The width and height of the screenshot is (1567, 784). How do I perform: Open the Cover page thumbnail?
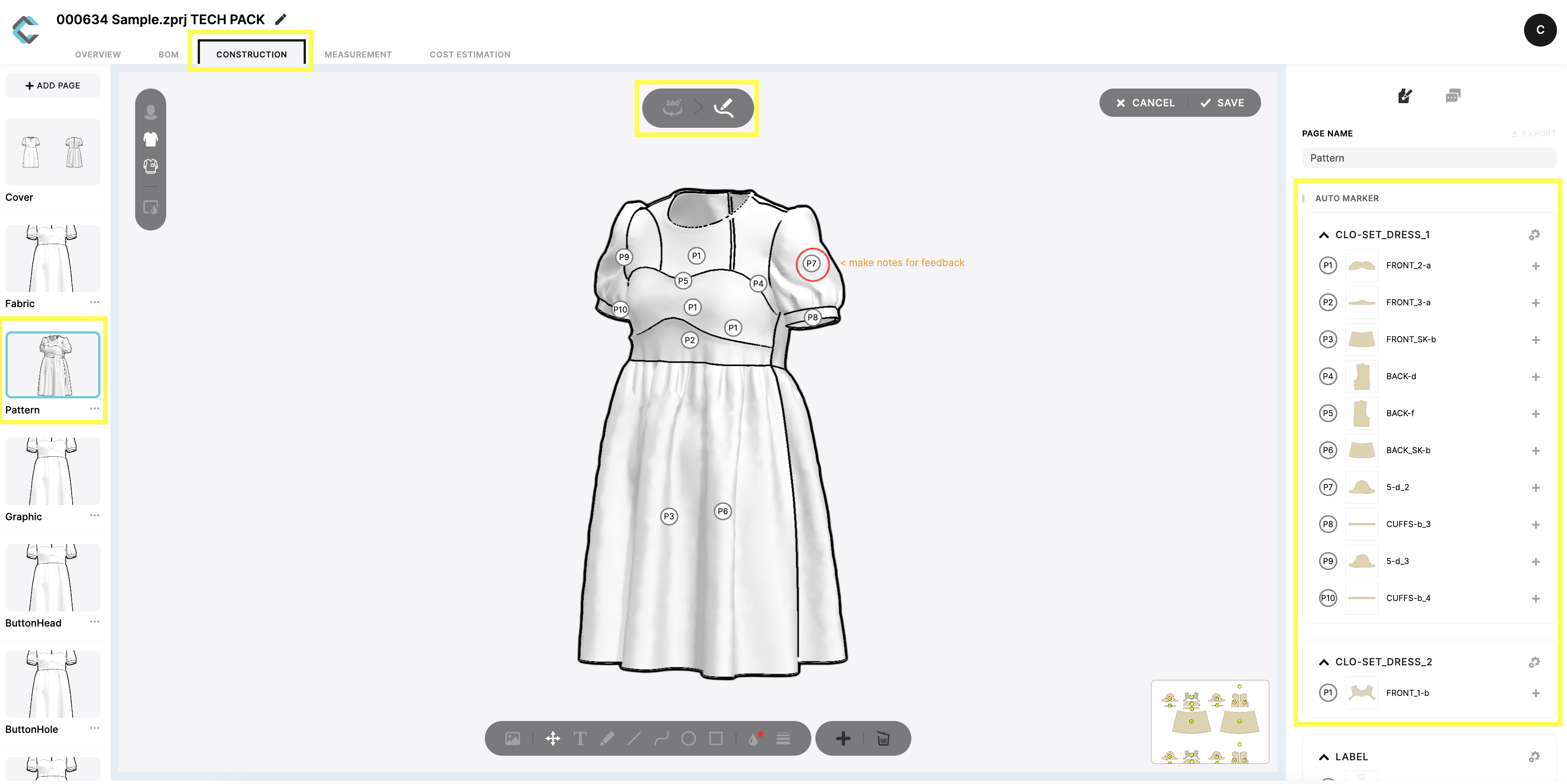coord(53,152)
